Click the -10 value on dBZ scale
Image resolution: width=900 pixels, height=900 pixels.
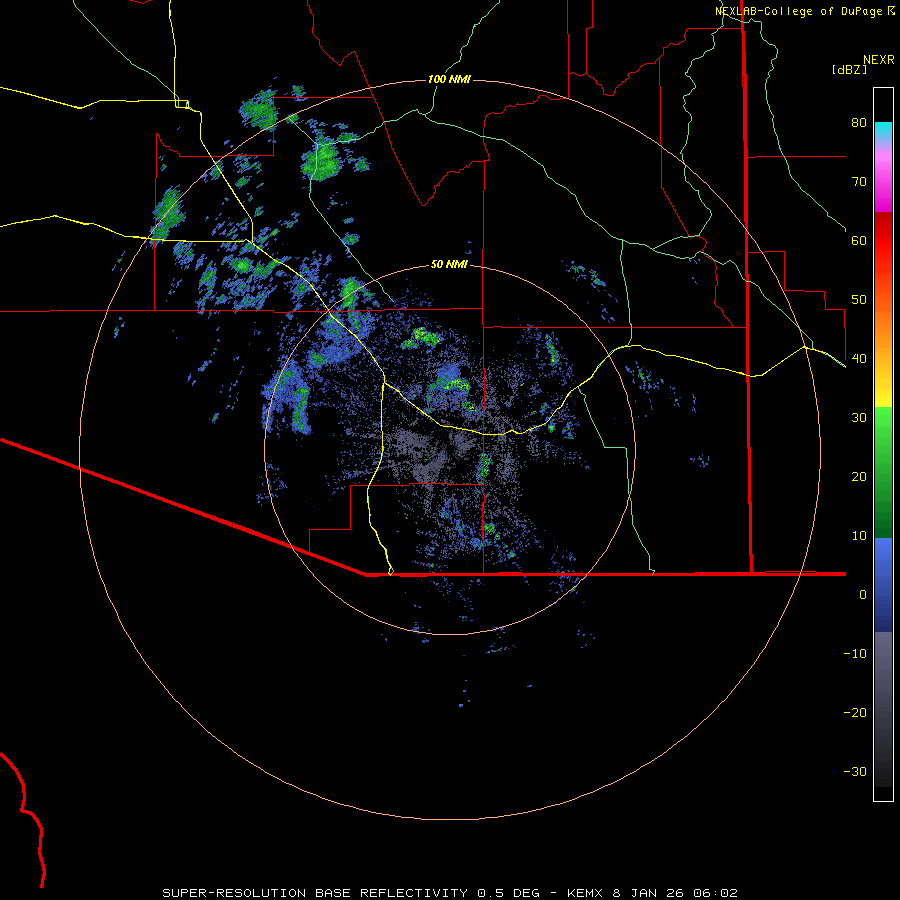[x=855, y=654]
